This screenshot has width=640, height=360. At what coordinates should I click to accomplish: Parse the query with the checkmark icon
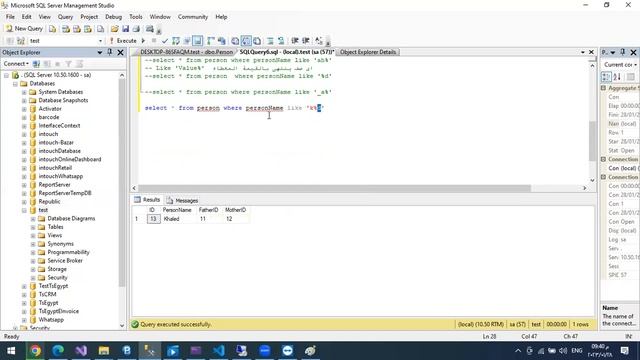pyautogui.click(x=164, y=41)
